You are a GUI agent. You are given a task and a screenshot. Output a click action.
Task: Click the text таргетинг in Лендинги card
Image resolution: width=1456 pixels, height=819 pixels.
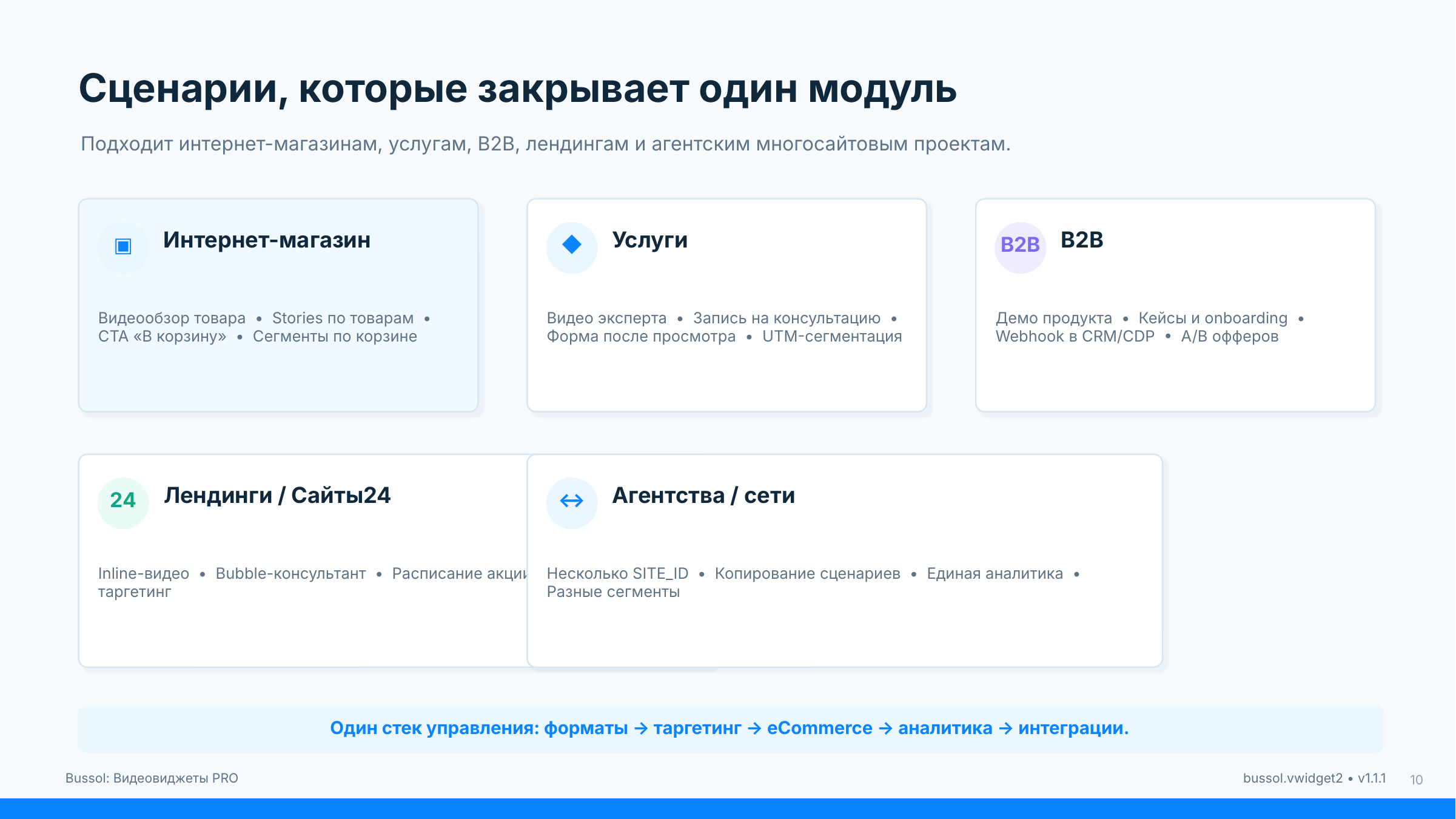coord(135,591)
